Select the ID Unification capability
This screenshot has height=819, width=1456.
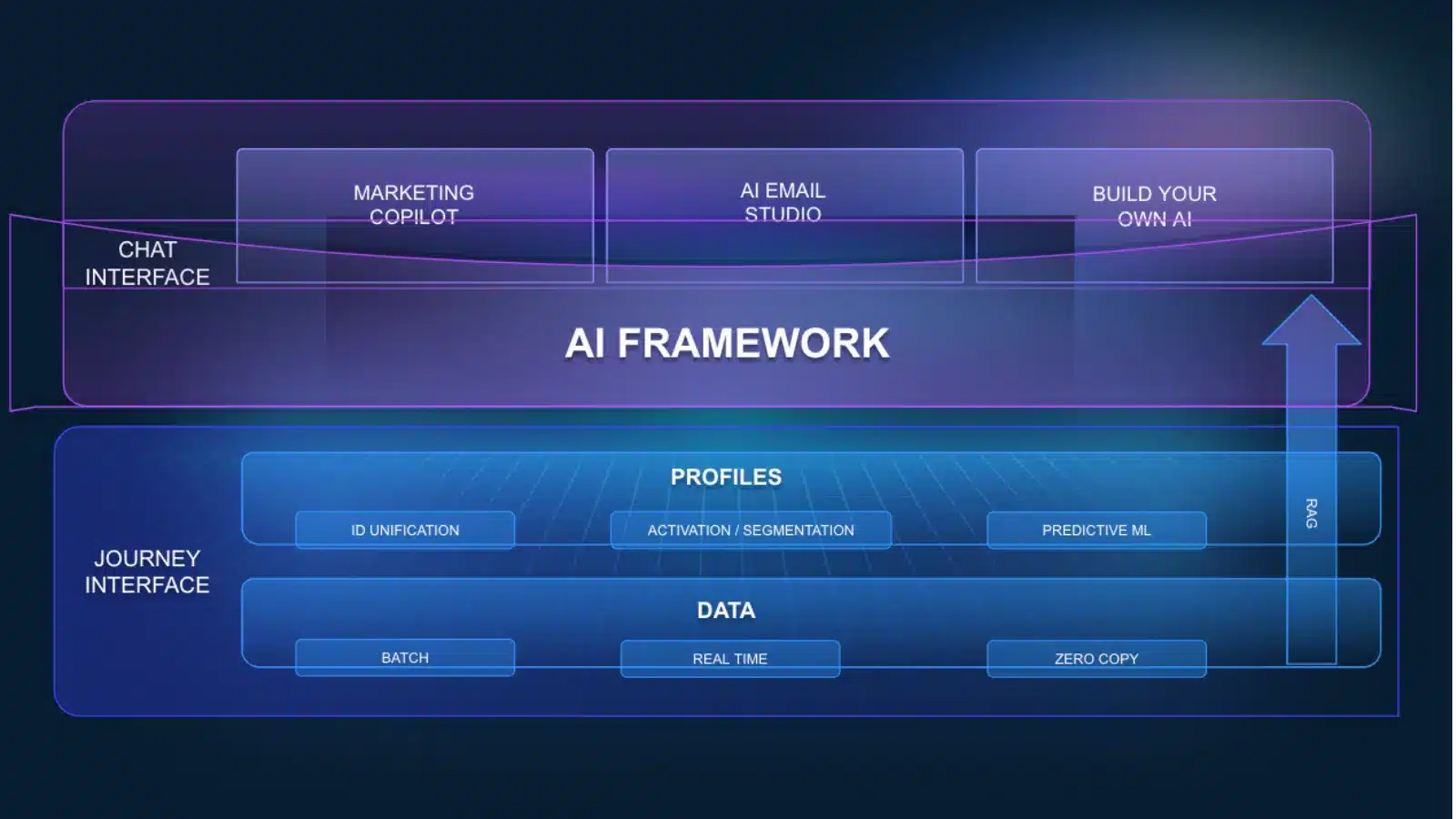tap(404, 530)
